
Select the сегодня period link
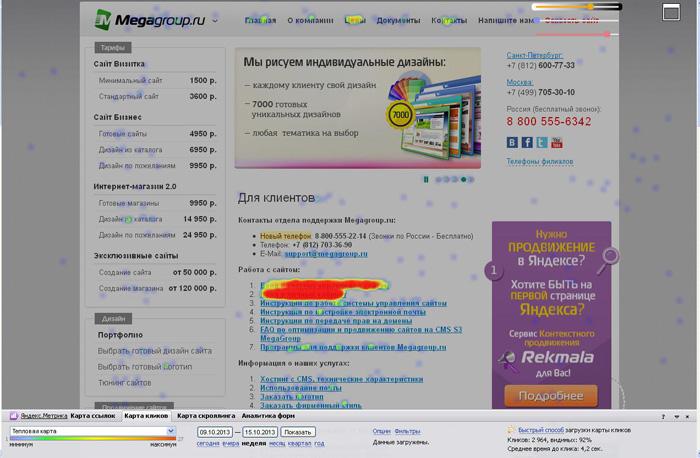208,444
